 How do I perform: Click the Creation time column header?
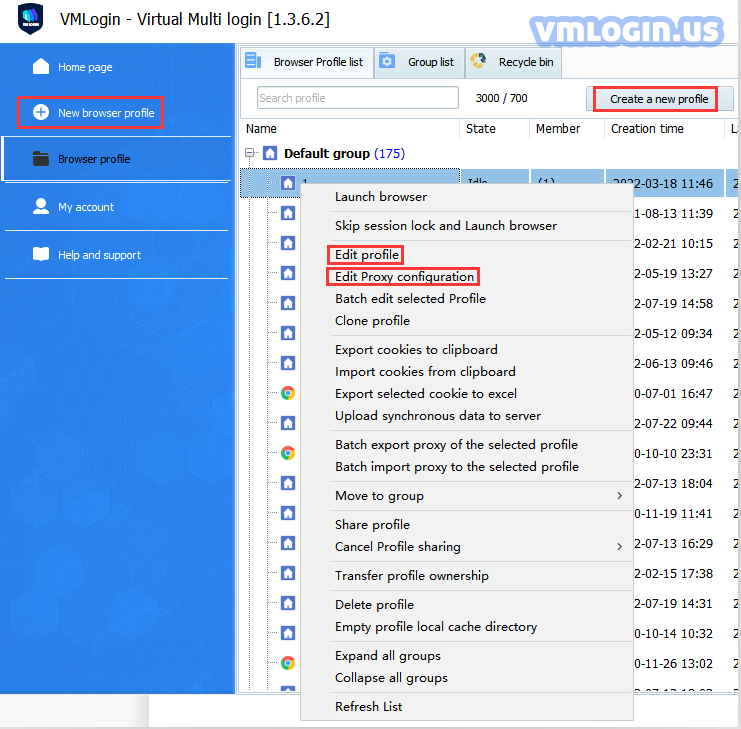coord(663,129)
